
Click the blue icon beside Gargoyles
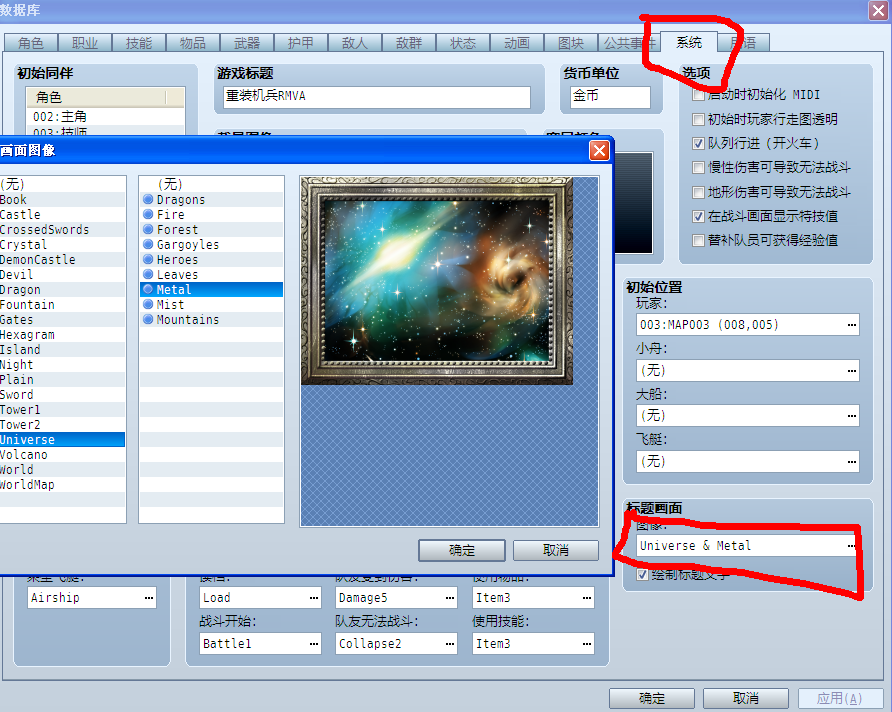pyautogui.click(x=148, y=245)
